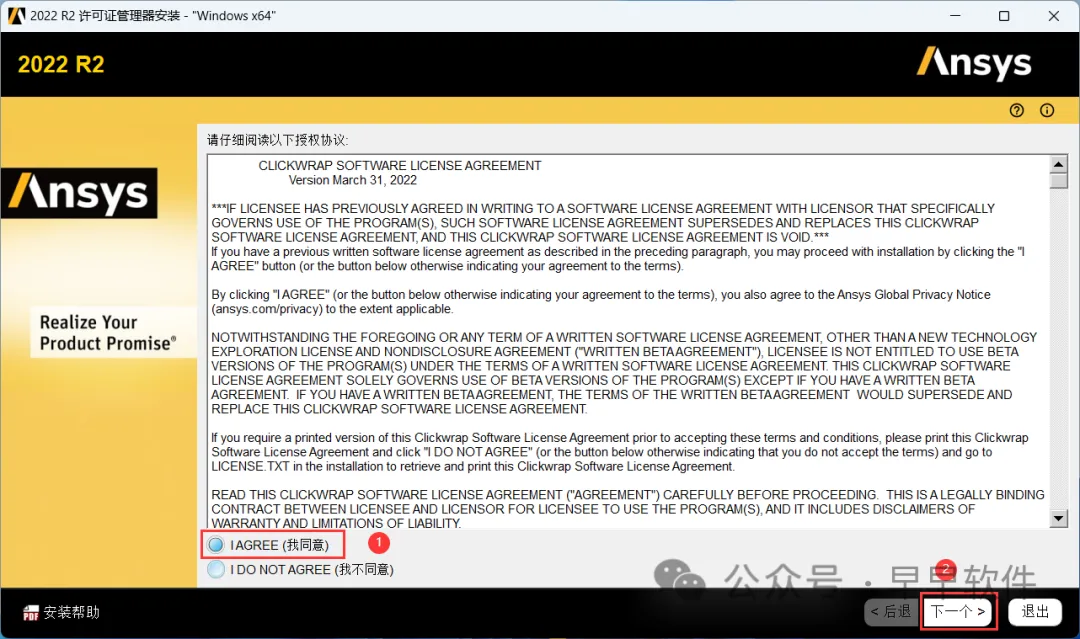Click the Ansys installer title bar icon

[x=16, y=15]
